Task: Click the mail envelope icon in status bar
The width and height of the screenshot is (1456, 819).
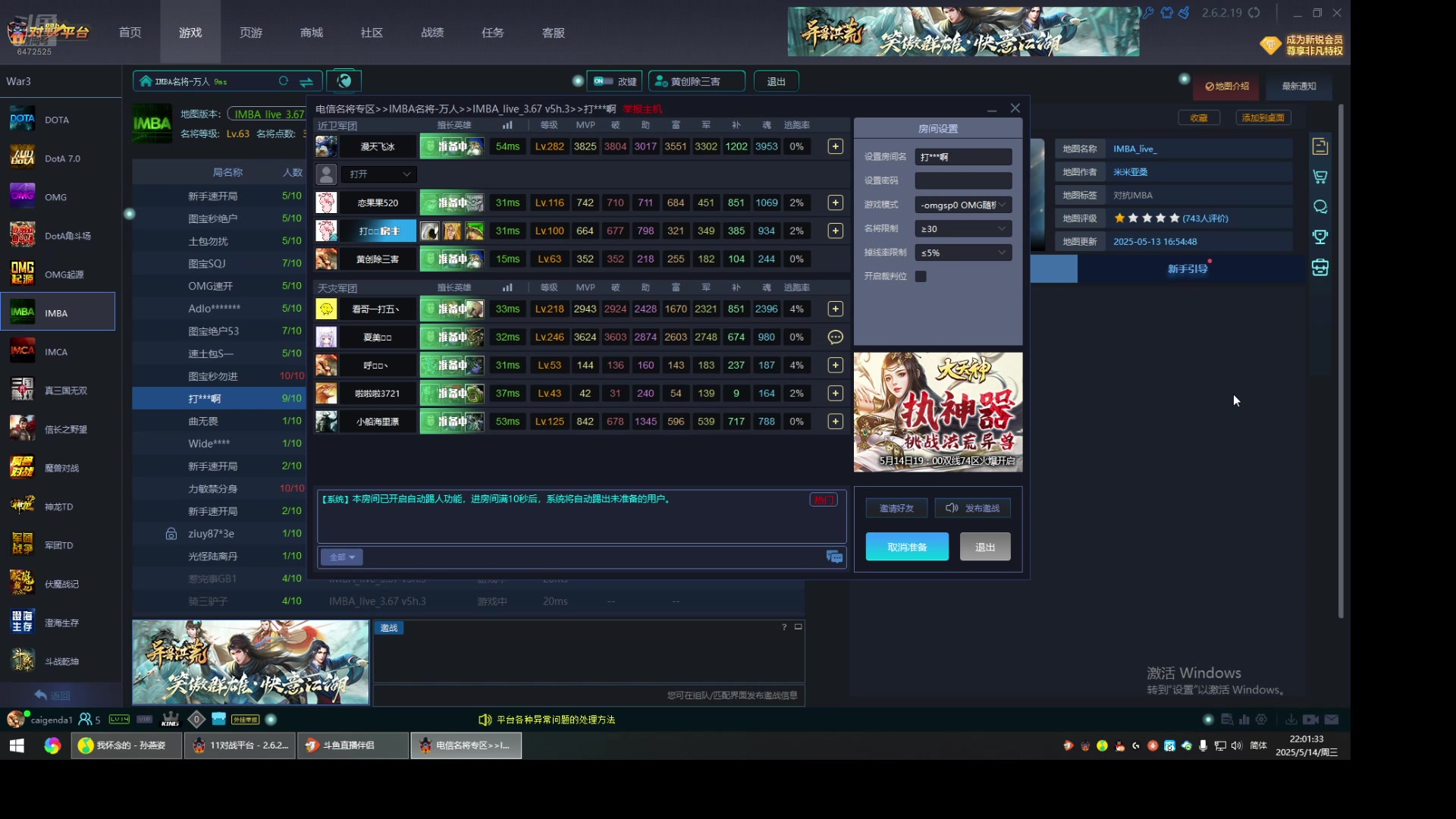Action: pos(1332,720)
